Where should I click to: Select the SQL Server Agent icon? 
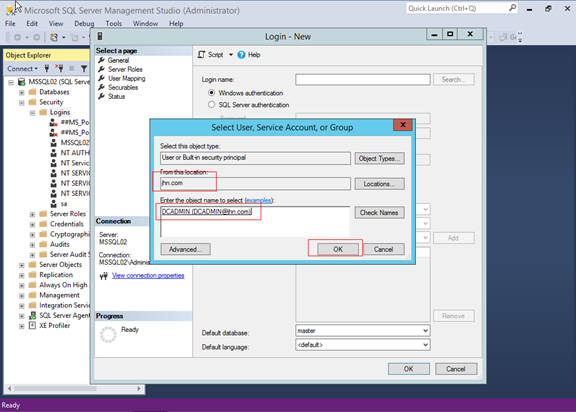pos(33,315)
